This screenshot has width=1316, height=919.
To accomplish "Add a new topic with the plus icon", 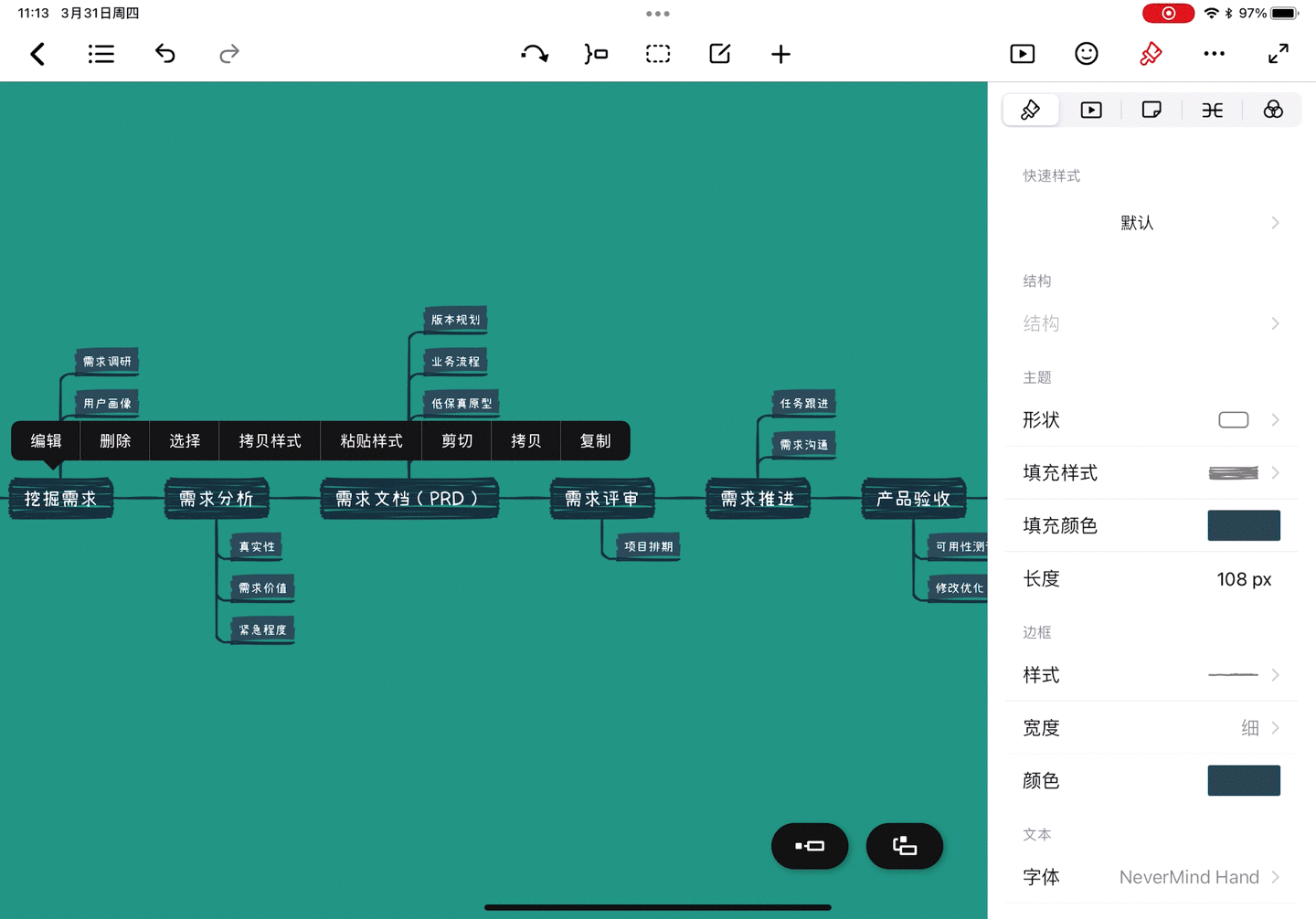I will pos(780,54).
